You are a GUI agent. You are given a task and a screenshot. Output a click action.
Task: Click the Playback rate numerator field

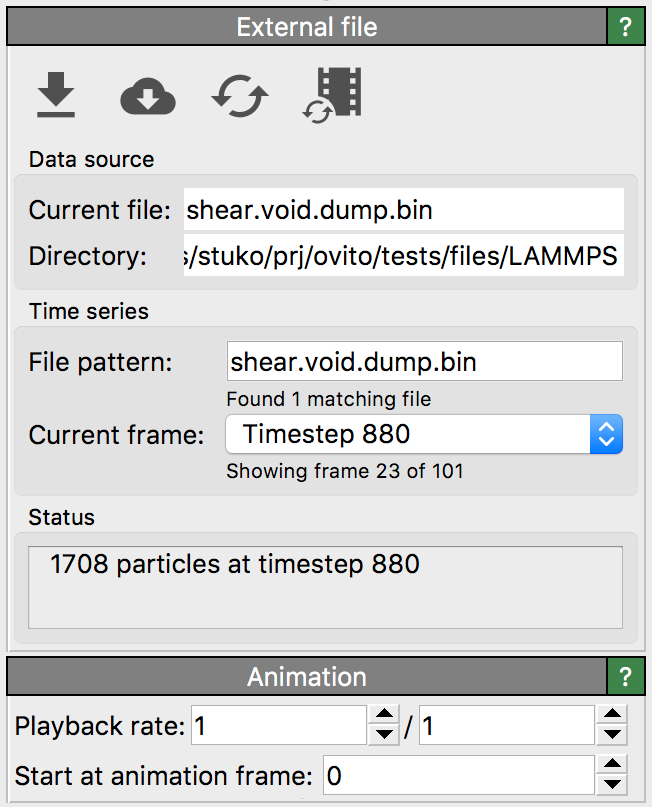coord(279,726)
